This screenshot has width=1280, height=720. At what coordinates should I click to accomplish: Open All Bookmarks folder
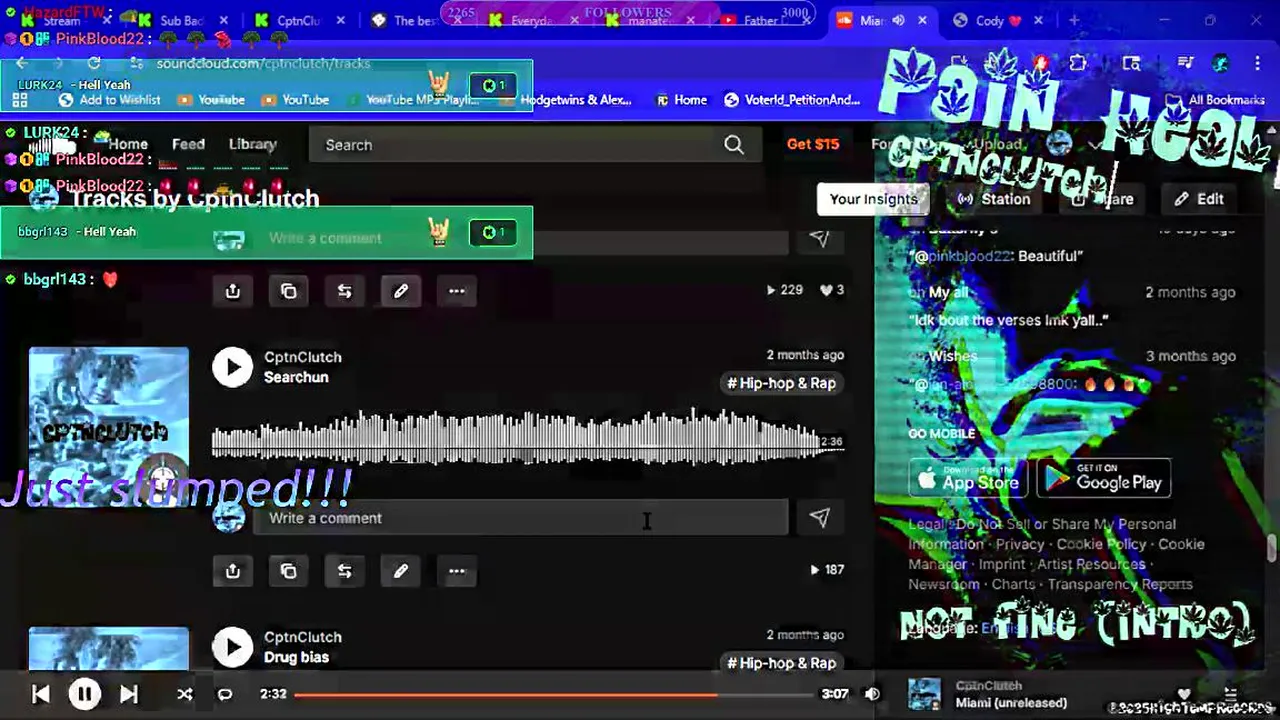click(1217, 100)
